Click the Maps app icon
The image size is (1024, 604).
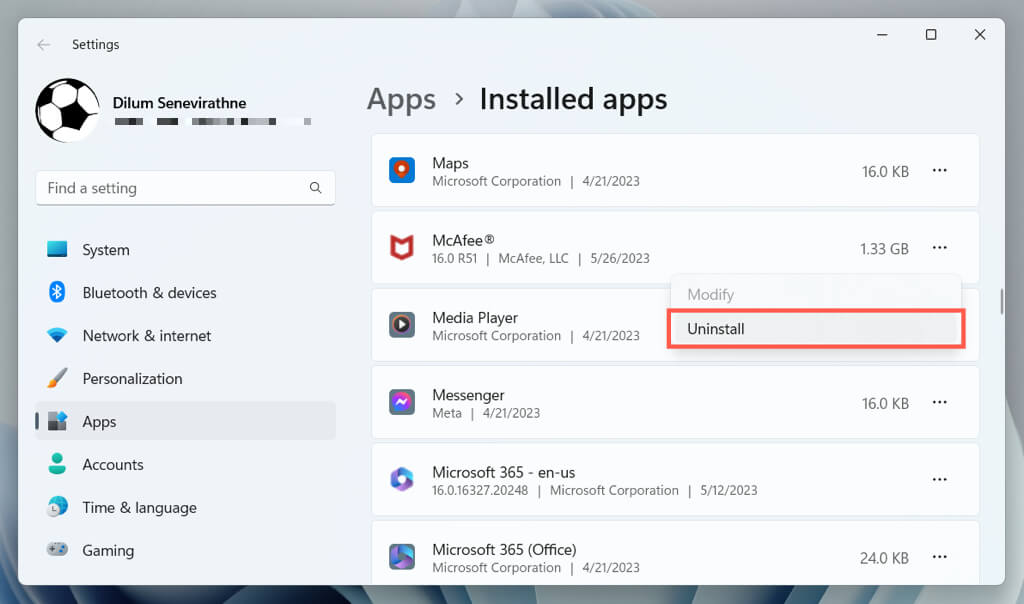[402, 170]
